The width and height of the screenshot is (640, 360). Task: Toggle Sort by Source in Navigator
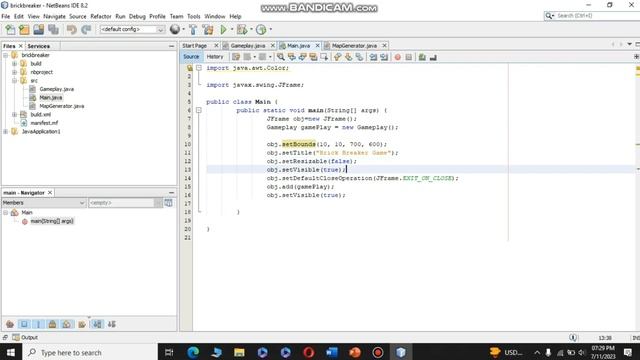click(x=111, y=324)
